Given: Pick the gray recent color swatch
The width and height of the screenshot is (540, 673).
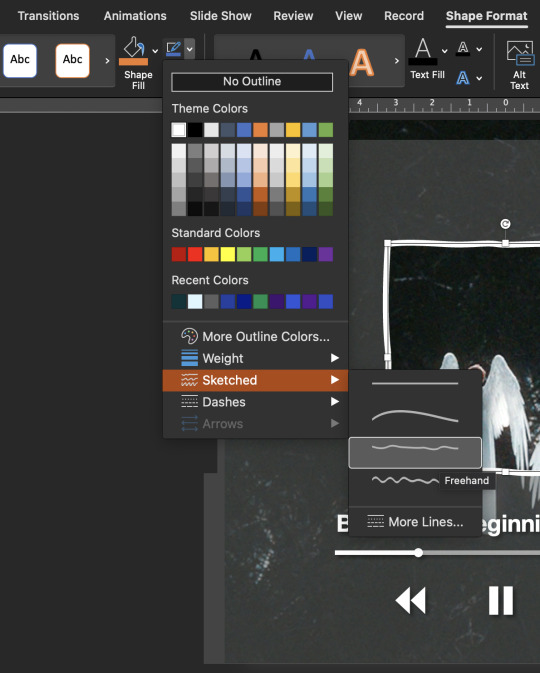Looking at the screenshot, I should click(211, 301).
